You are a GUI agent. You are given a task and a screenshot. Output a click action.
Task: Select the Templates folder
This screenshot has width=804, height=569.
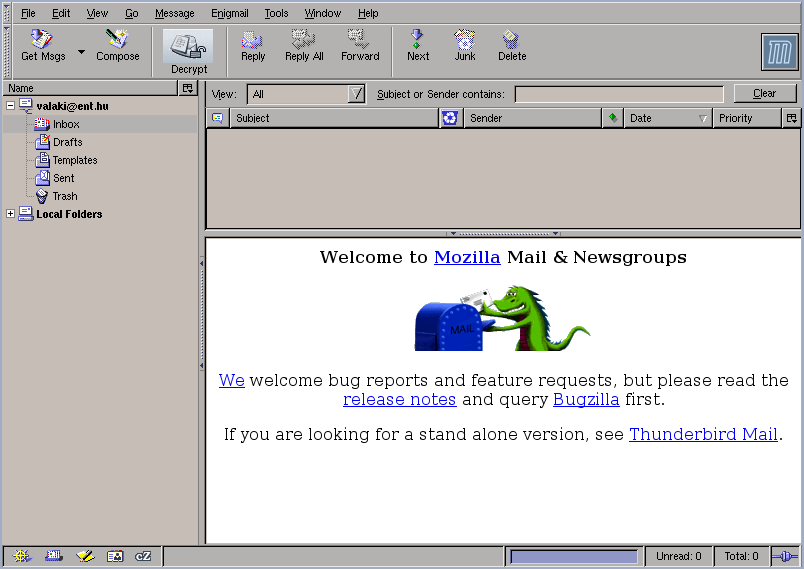tap(74, 160)
